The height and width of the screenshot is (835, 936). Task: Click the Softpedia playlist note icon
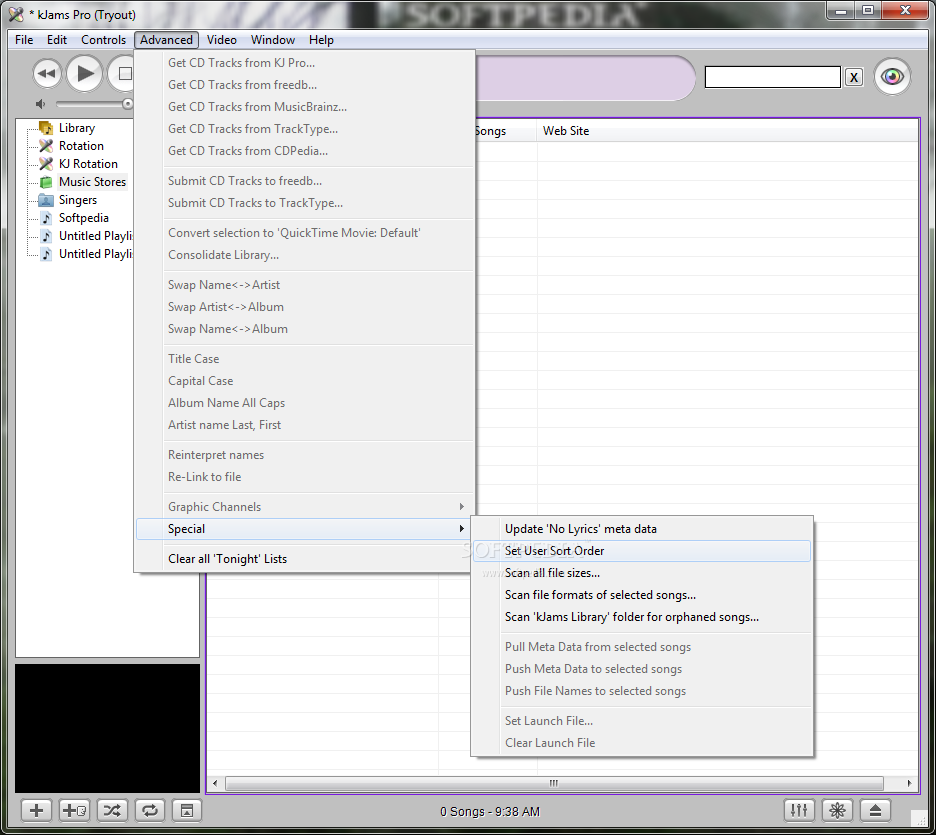click(x=46, y=218)
